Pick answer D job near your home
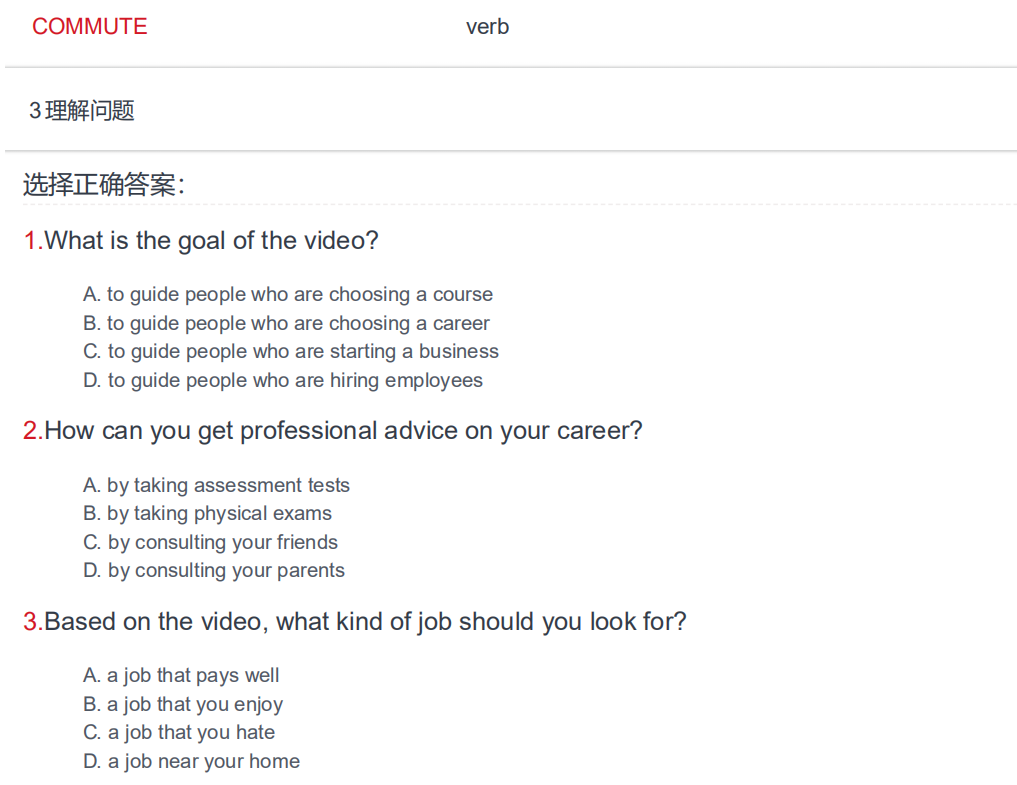Viewport: 1017px width, 785px height. (x=191, y=761)
